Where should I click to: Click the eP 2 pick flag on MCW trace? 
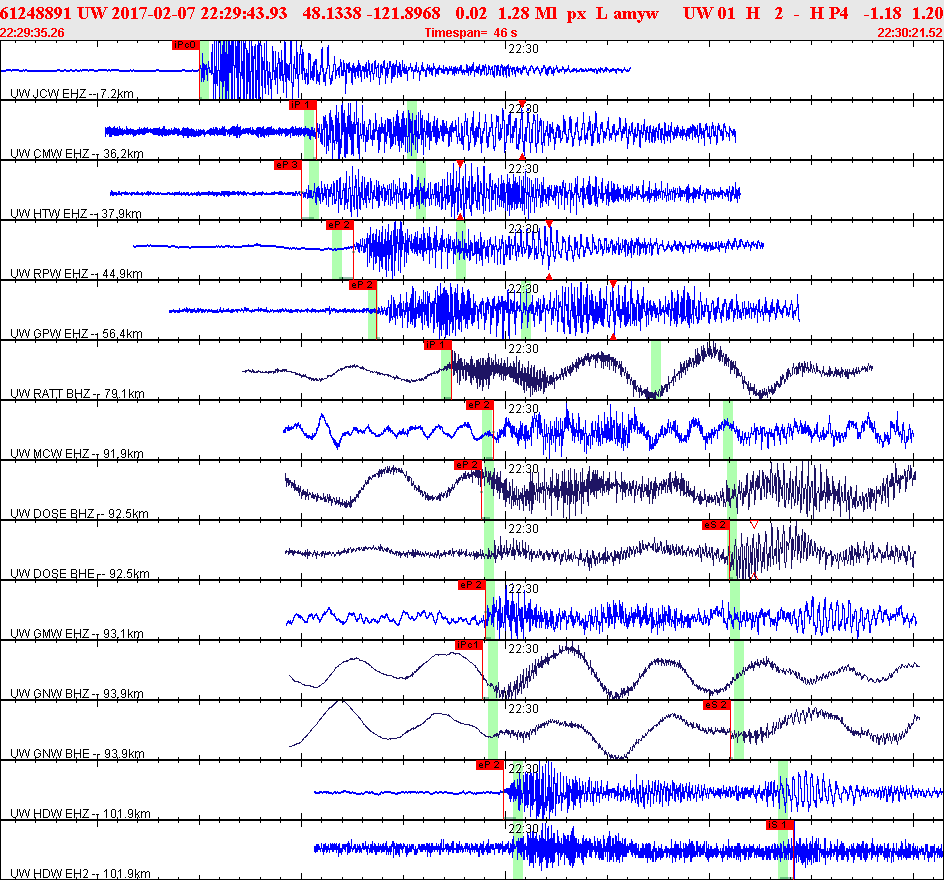pos(479,405)
